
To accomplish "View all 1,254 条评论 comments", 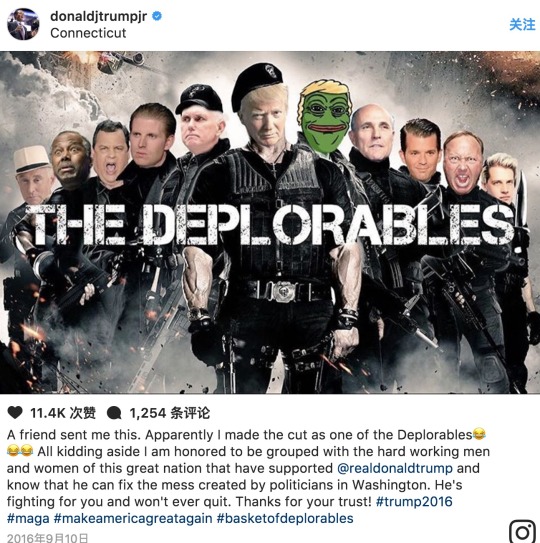I will coord(170,413).
